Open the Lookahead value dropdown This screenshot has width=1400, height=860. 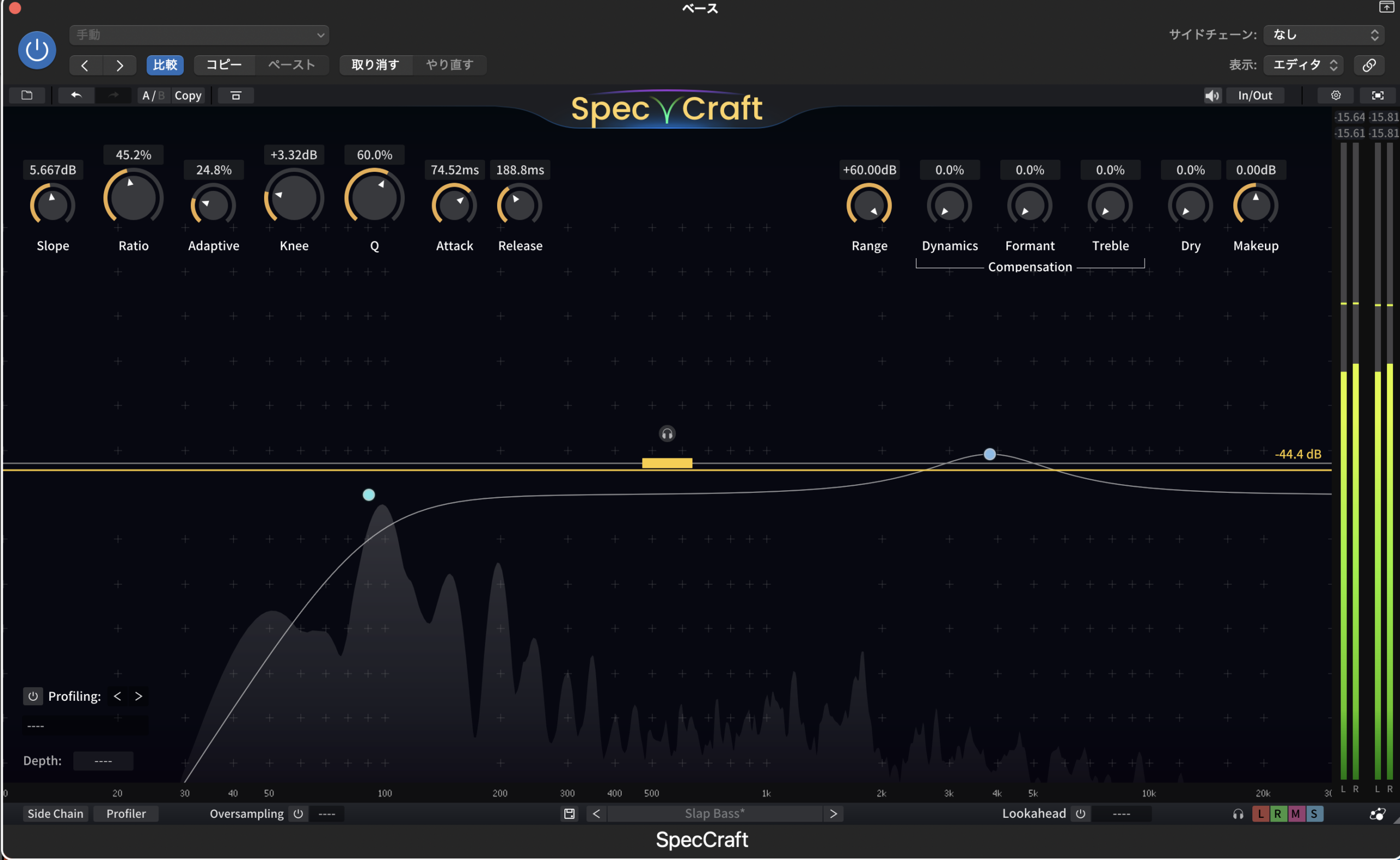pyautogui.click(x=1122, y=814)
